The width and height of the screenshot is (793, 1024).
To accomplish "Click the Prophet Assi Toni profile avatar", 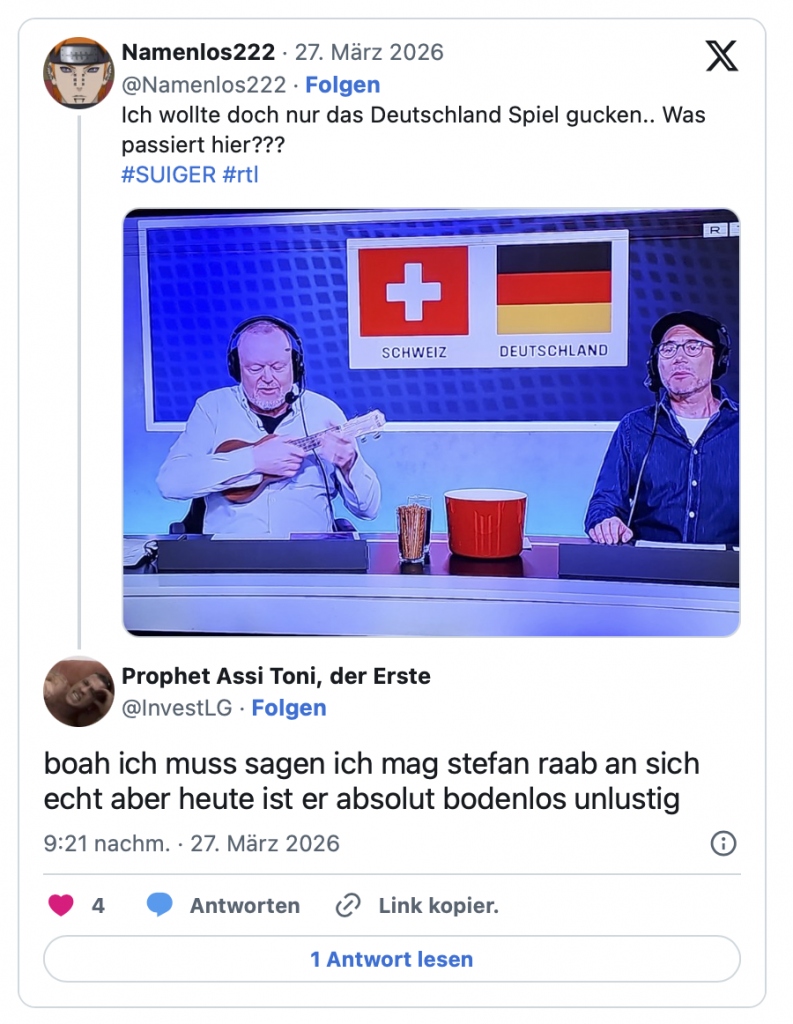I will 79,691.
